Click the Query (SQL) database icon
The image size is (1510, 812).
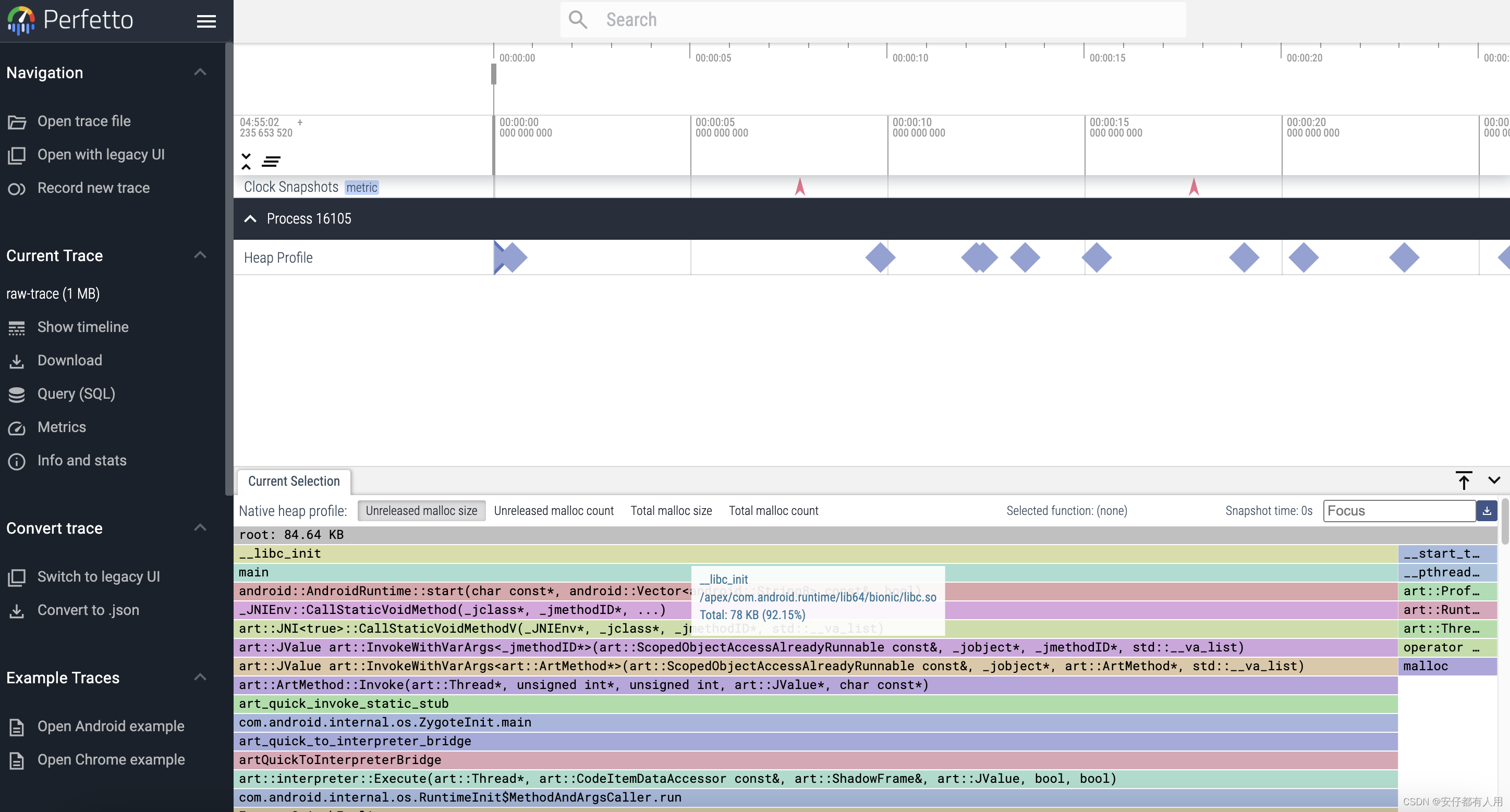click(16, 395)
